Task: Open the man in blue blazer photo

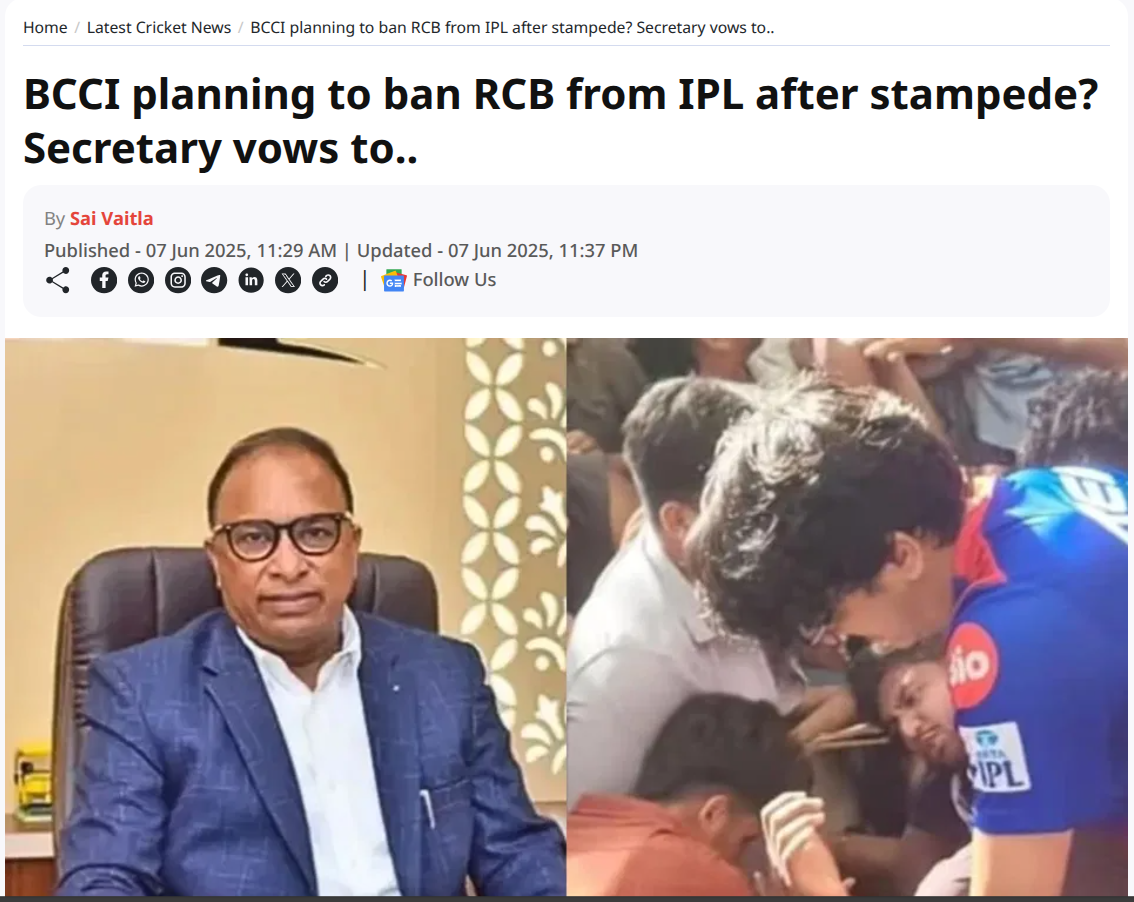Action: (x=286, y=617)
